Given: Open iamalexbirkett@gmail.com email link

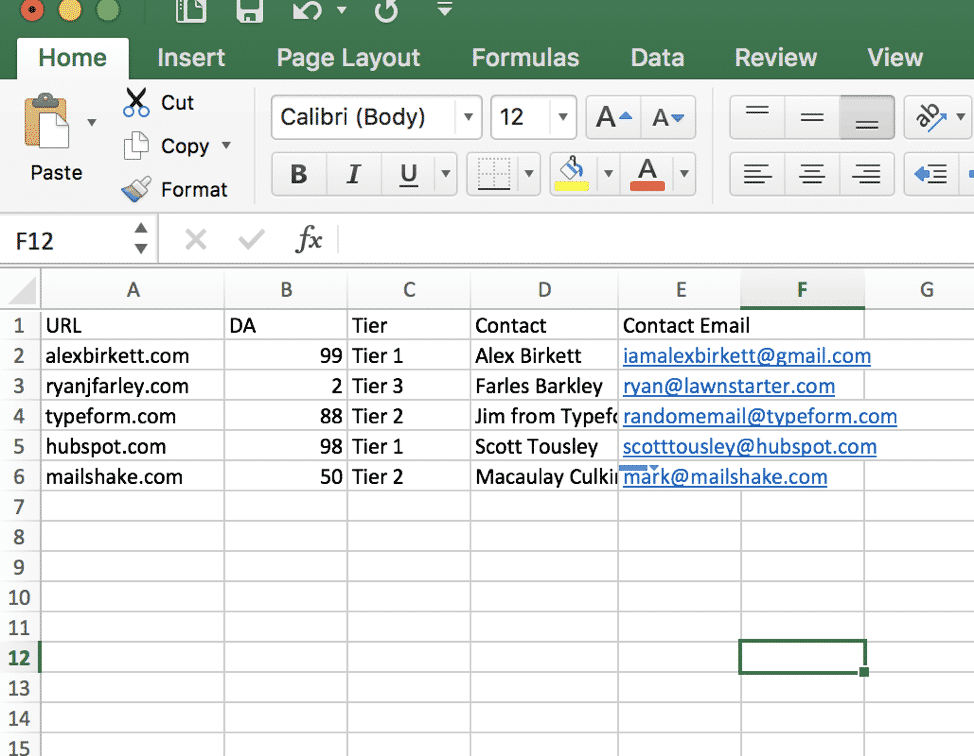Looking at the screenshot, I should coord(747,356).
